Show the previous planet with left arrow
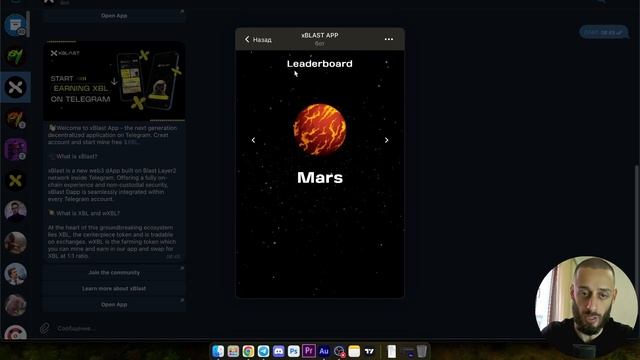Screen dimensions: 640x360 click(x=253, y=140)
